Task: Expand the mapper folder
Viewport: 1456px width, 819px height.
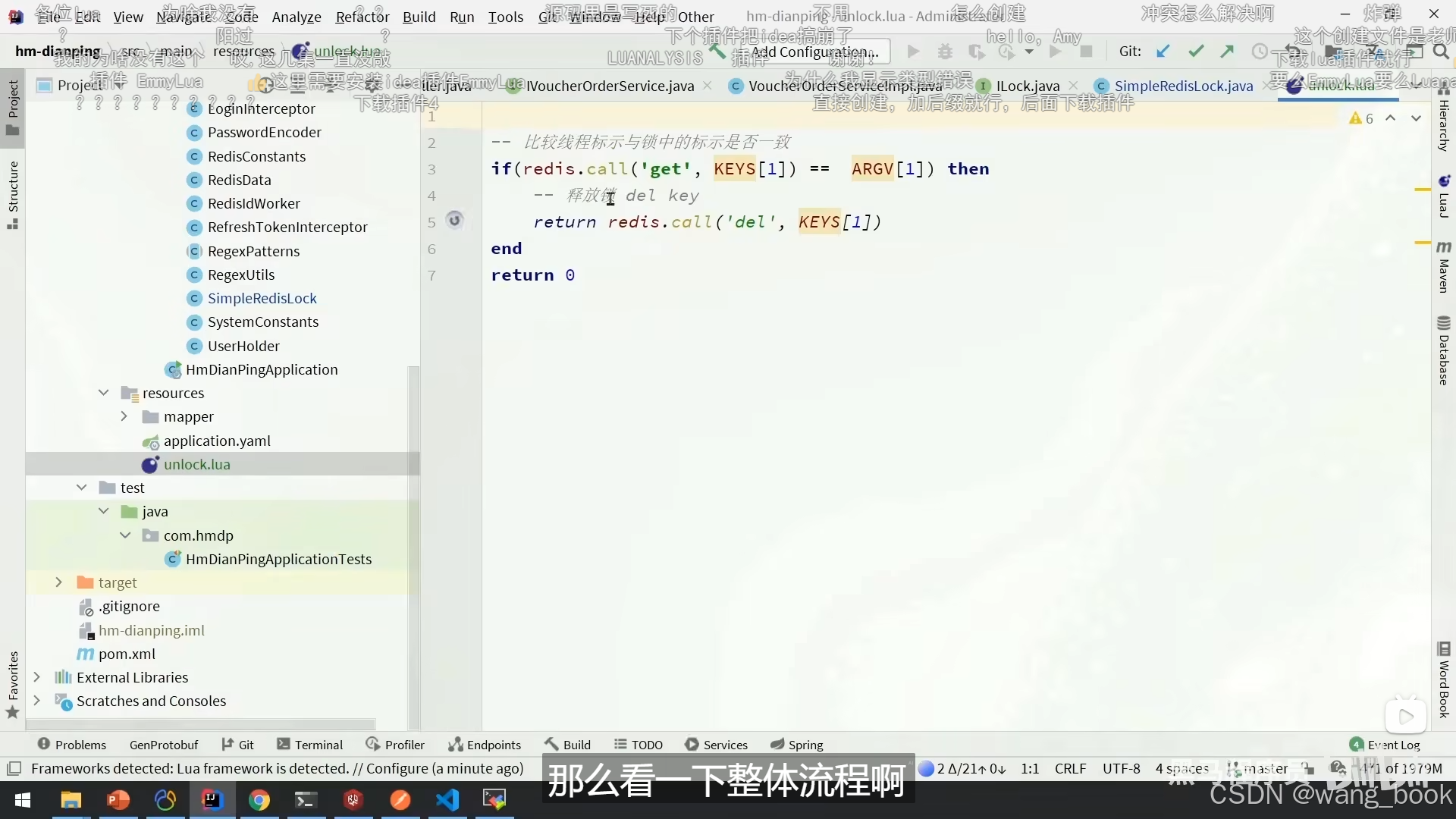Action: (124, 416)
